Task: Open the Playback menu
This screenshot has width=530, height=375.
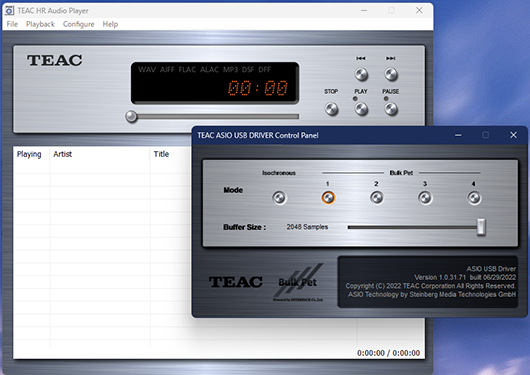Action: pos(40,24)
